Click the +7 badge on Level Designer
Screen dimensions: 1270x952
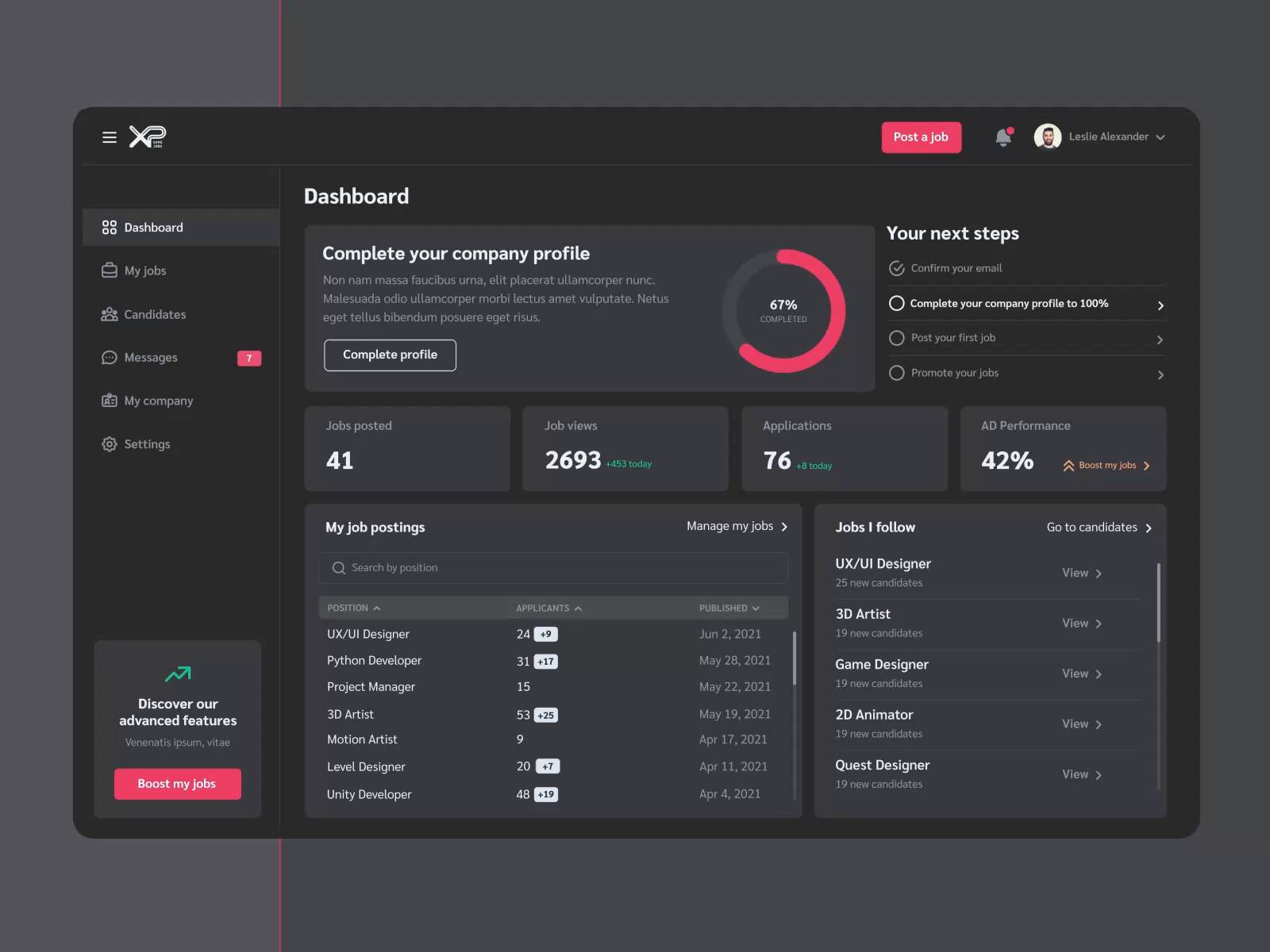(548, 767)
